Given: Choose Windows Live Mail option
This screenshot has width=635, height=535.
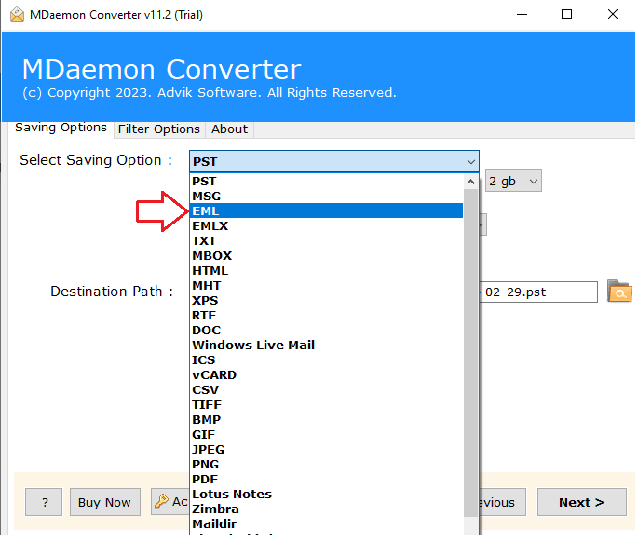Looking at the screenshot, I should [x=326, y=345].
